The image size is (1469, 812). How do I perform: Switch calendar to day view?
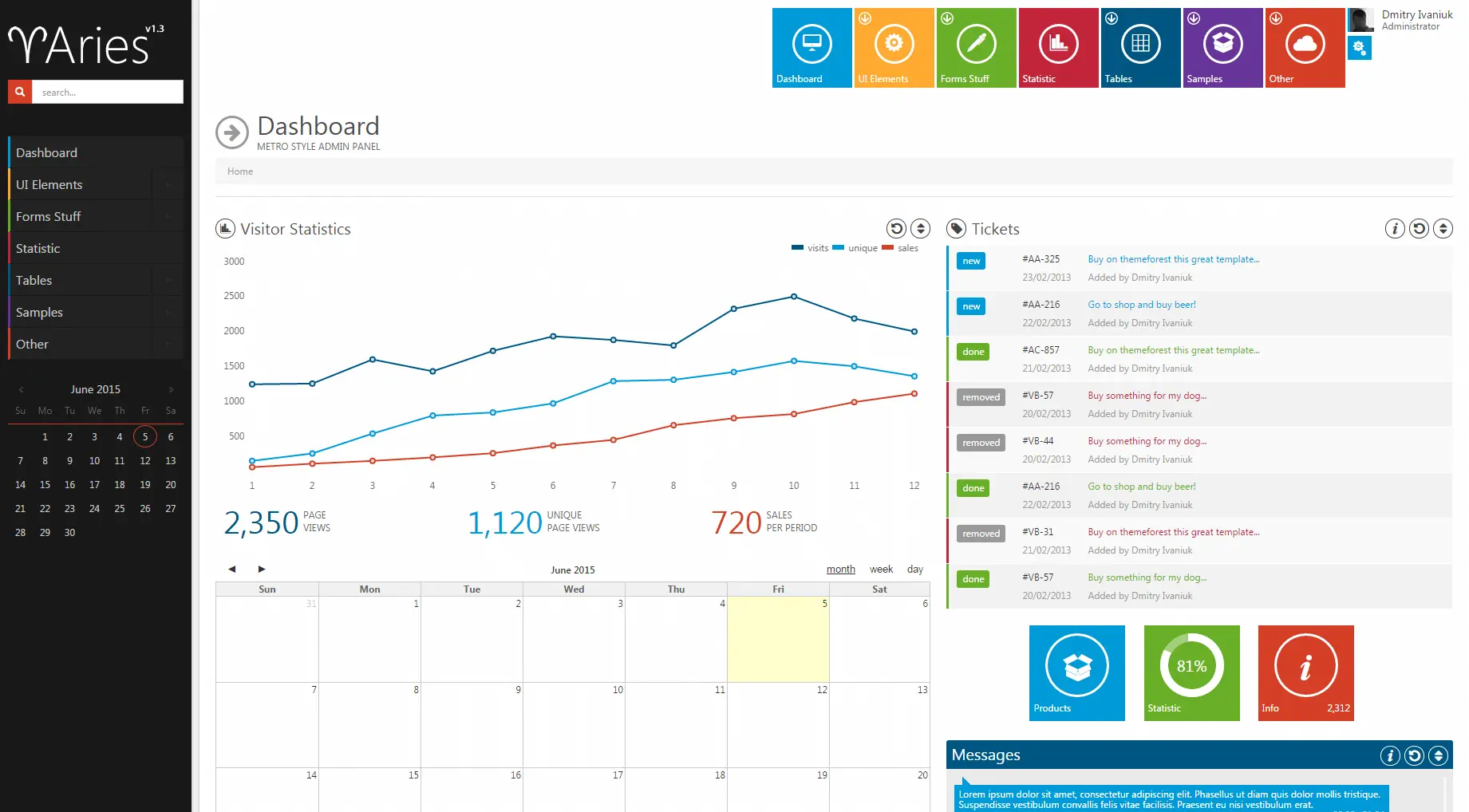click(x=915, y=570)
